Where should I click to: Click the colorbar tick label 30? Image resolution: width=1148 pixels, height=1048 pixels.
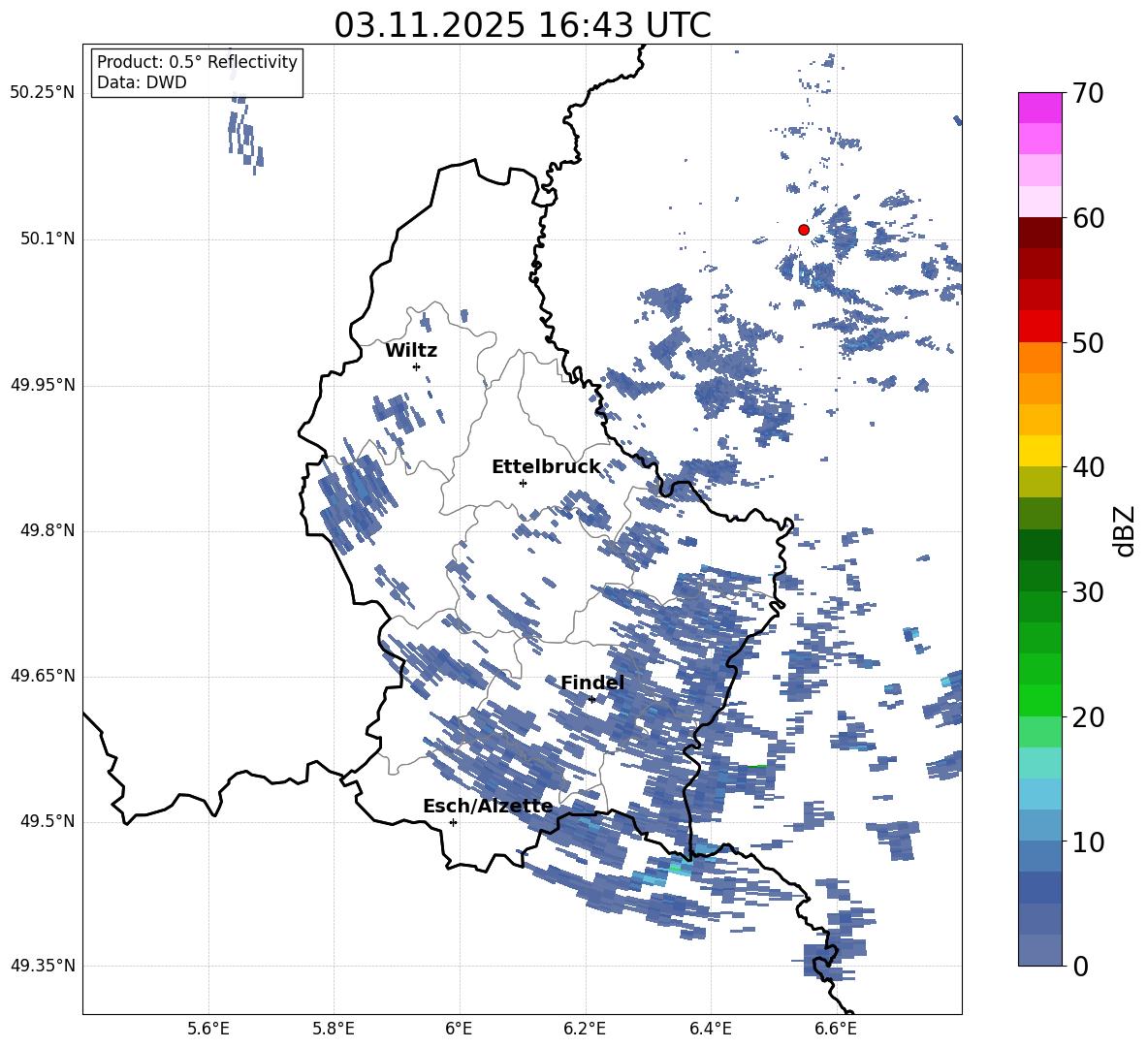tap(1088, 592)
